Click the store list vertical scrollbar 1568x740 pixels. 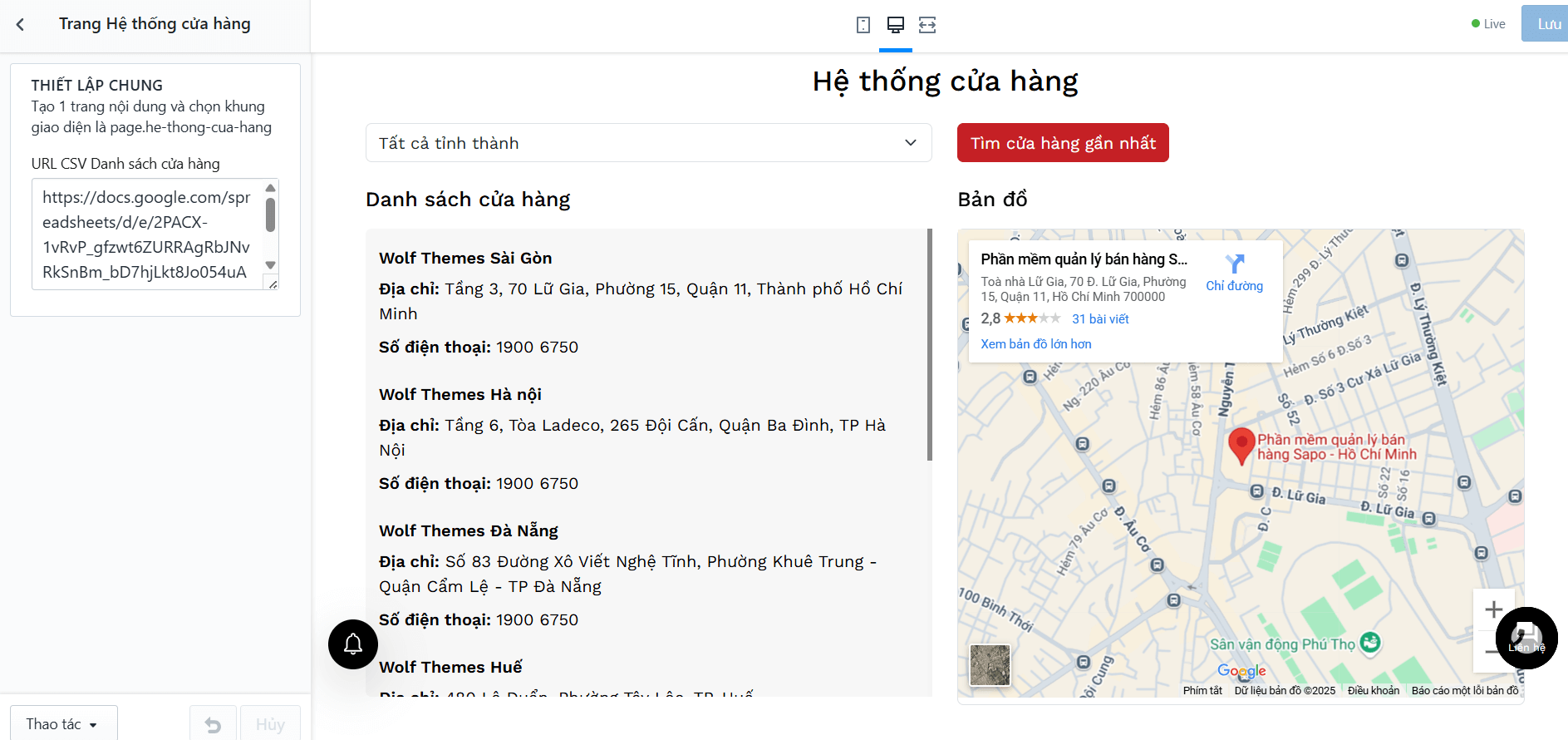[x=930, y=344]
